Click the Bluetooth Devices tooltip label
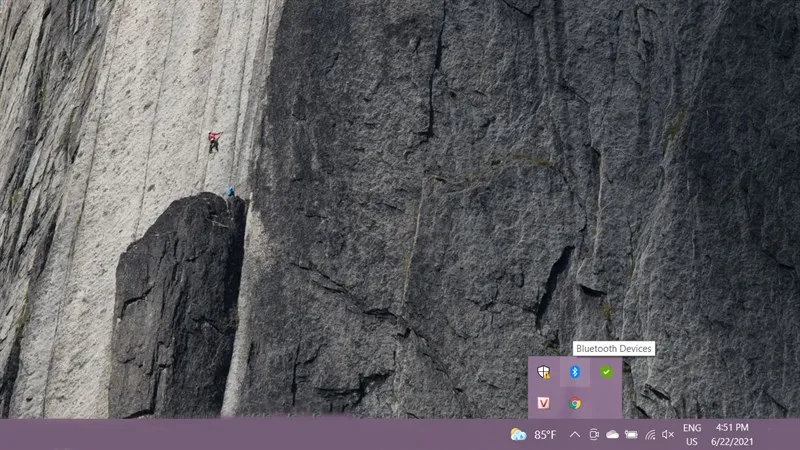This screenshot has width=800, height=450. pyautogui.click(x=614, y=349)
